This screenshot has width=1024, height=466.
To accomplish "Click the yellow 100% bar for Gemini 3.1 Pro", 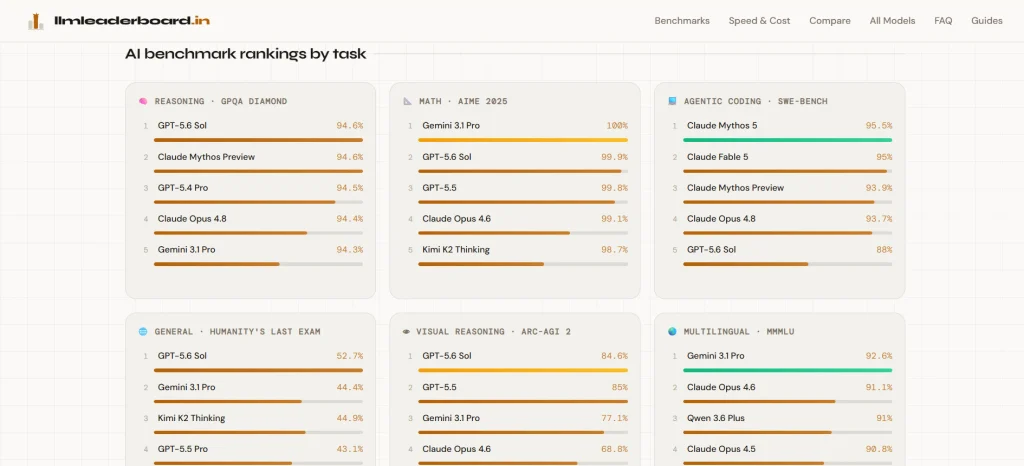I will pyautogui.click(x=523, y=140).
